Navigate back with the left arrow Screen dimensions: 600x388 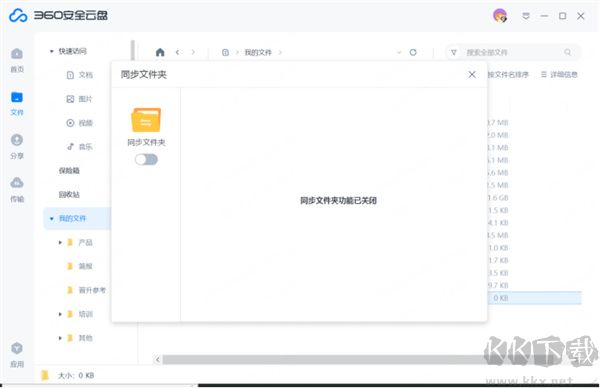point(178,52)
